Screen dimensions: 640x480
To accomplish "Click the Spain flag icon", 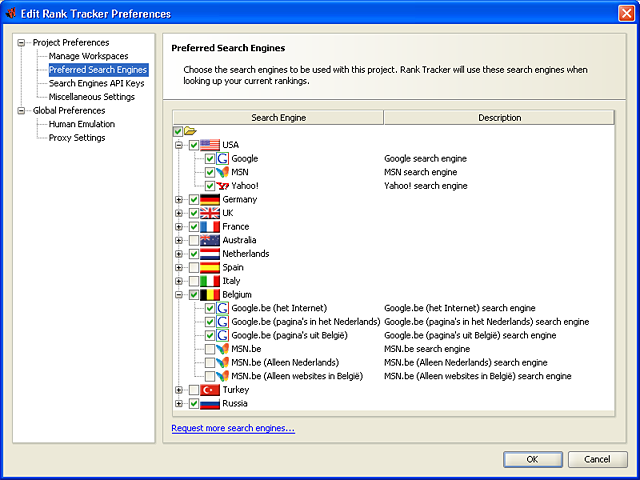I will 210,267.
